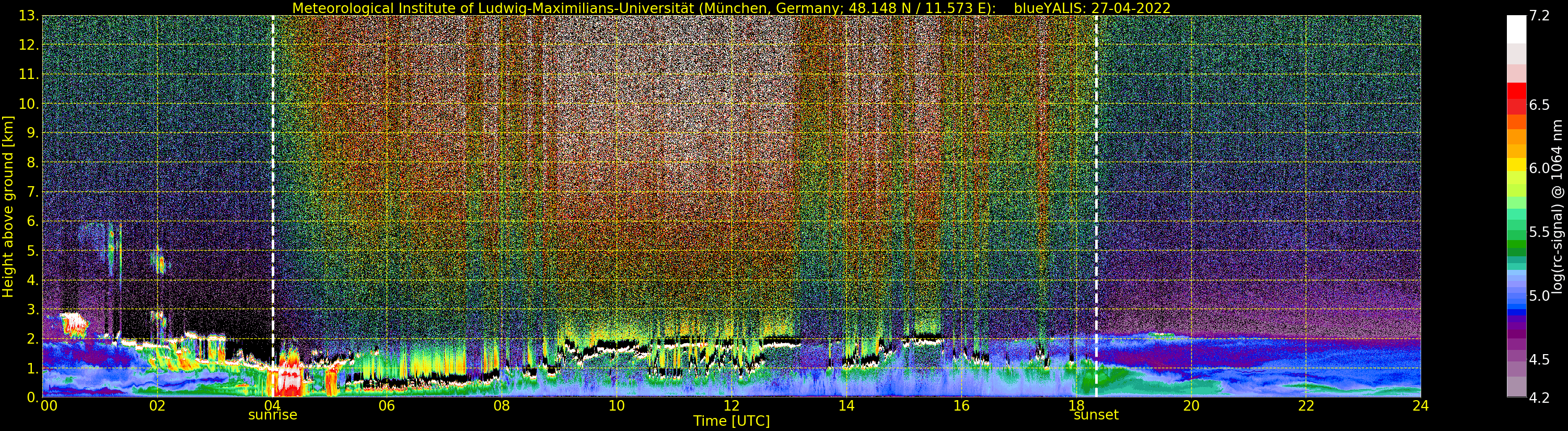Screen dimensions: 1568x431
Task: Click the '6.5' value on the colorbar
Action: (x=1539, y=105)
